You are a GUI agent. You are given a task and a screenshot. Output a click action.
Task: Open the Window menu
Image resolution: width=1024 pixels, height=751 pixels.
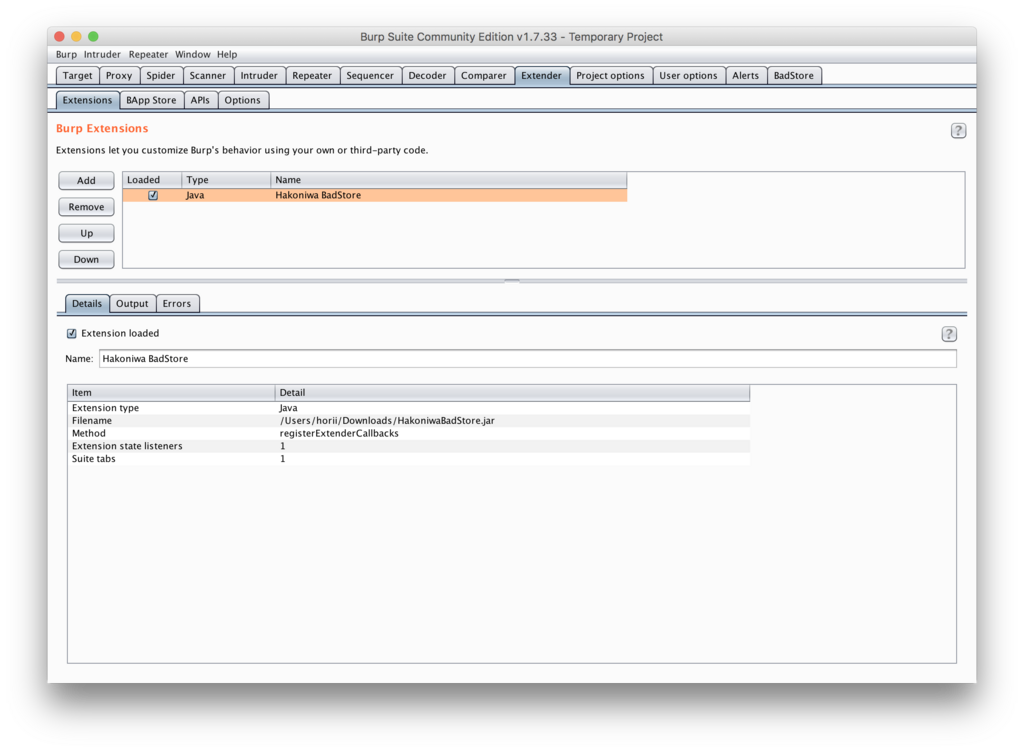[193, 55]
